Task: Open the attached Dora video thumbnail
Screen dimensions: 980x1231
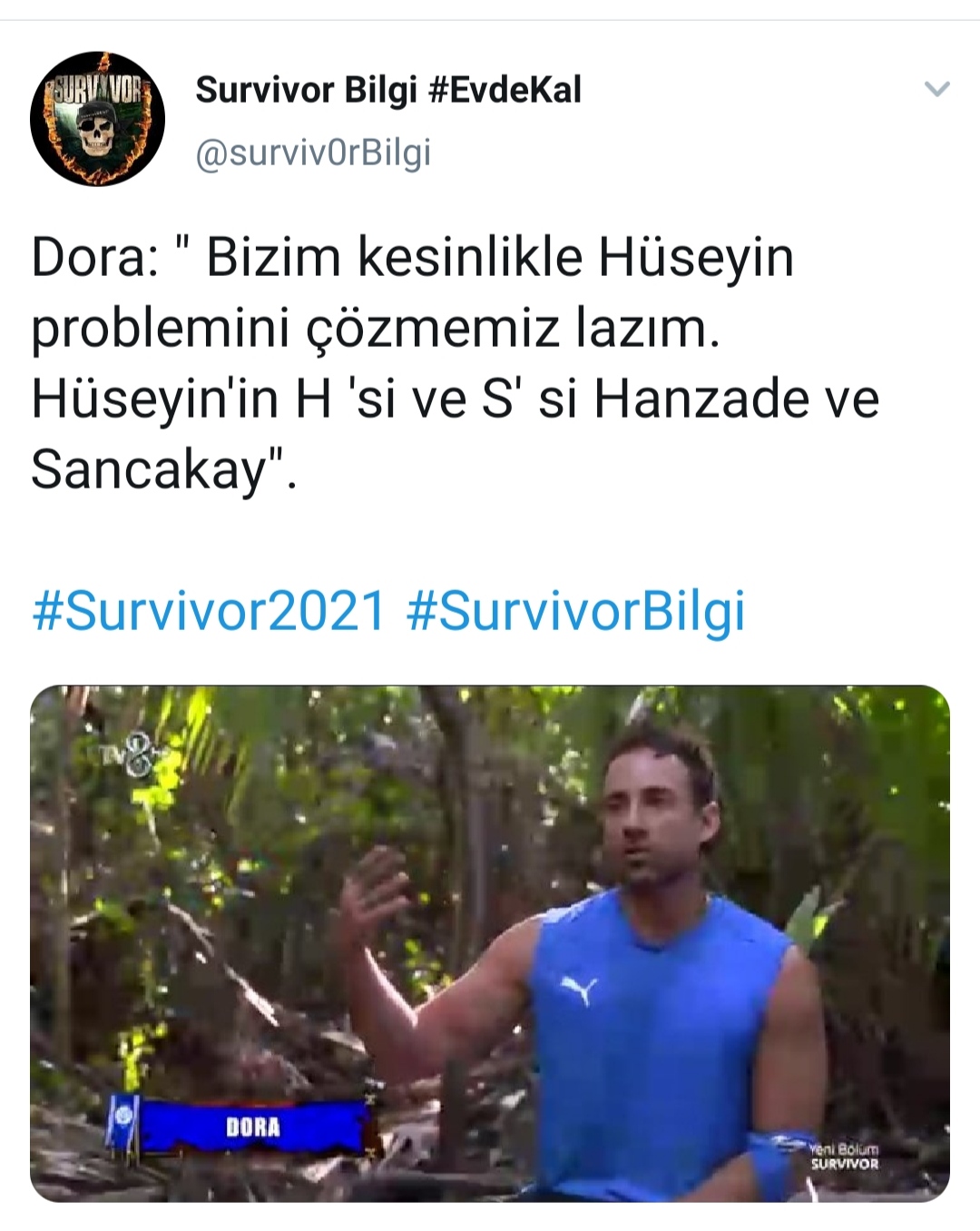Action: pyautogui.click(x=490, y=943)
